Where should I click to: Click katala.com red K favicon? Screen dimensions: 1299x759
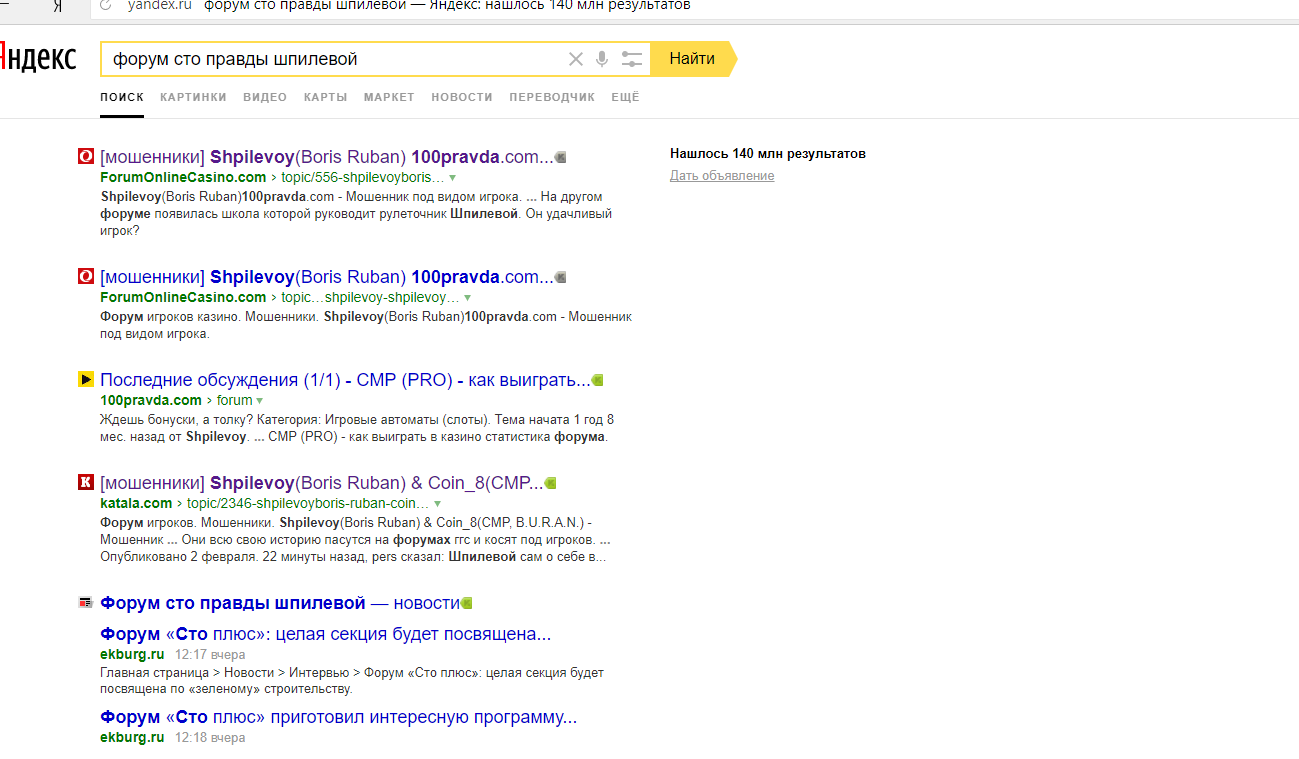click(x=86, y=483)
